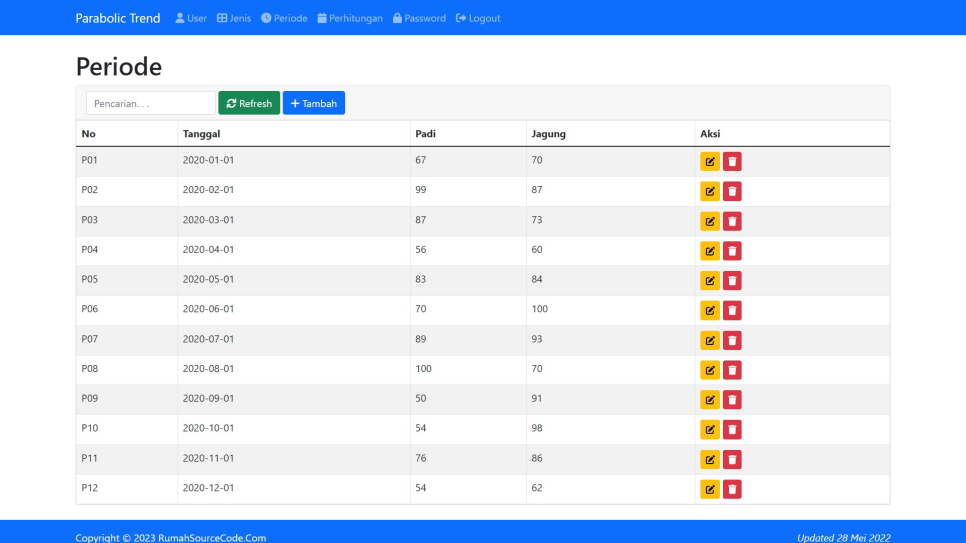Go to the Jenis page

pyautogui.click(x=234, y=18)
